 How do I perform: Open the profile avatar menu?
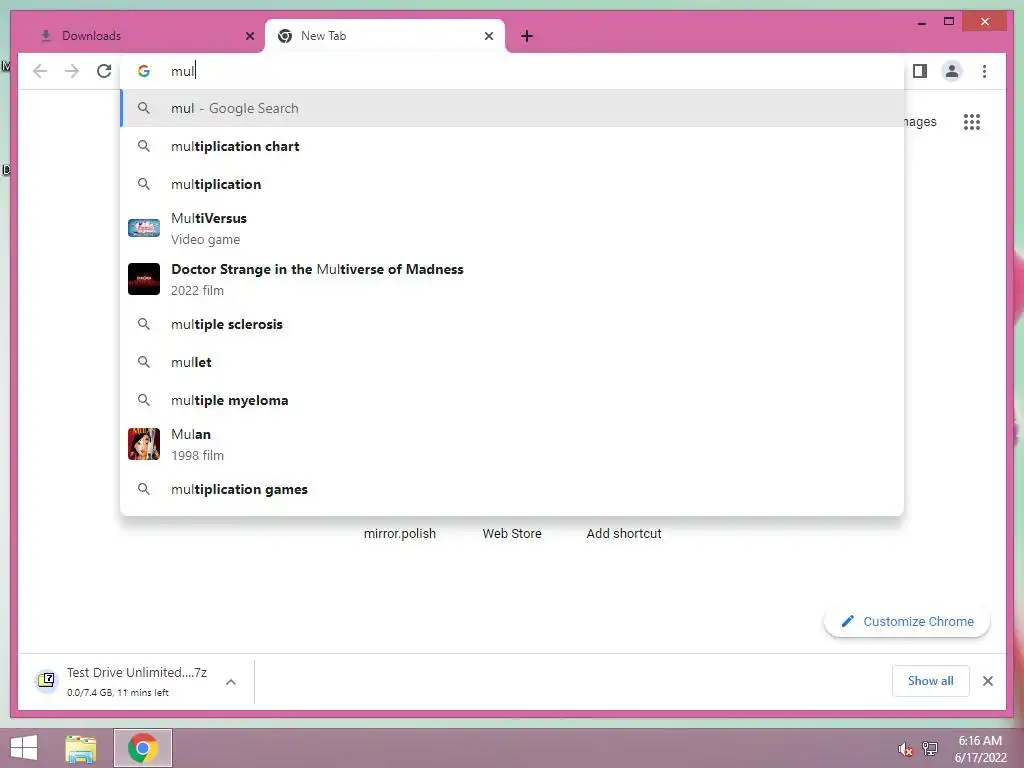952,71
